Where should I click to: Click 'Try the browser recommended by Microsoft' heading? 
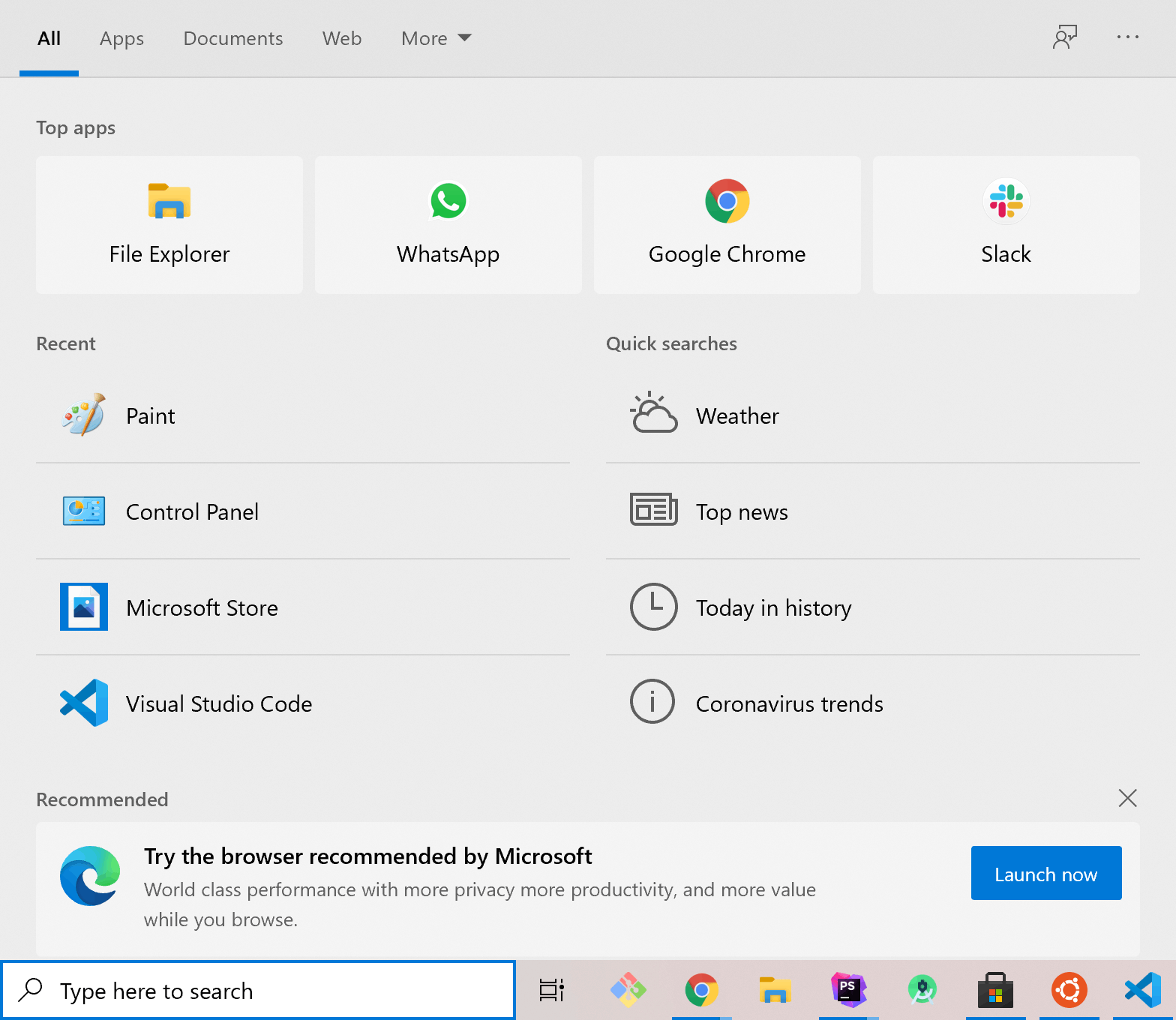click(x=368, y=856)
